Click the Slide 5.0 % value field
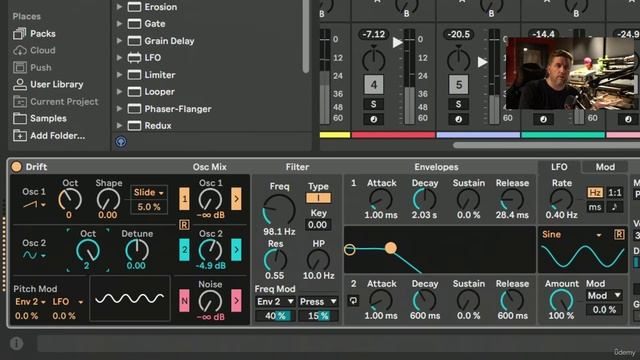The width and height of the screenshot is (640, 360). click(x=149, y=207)
